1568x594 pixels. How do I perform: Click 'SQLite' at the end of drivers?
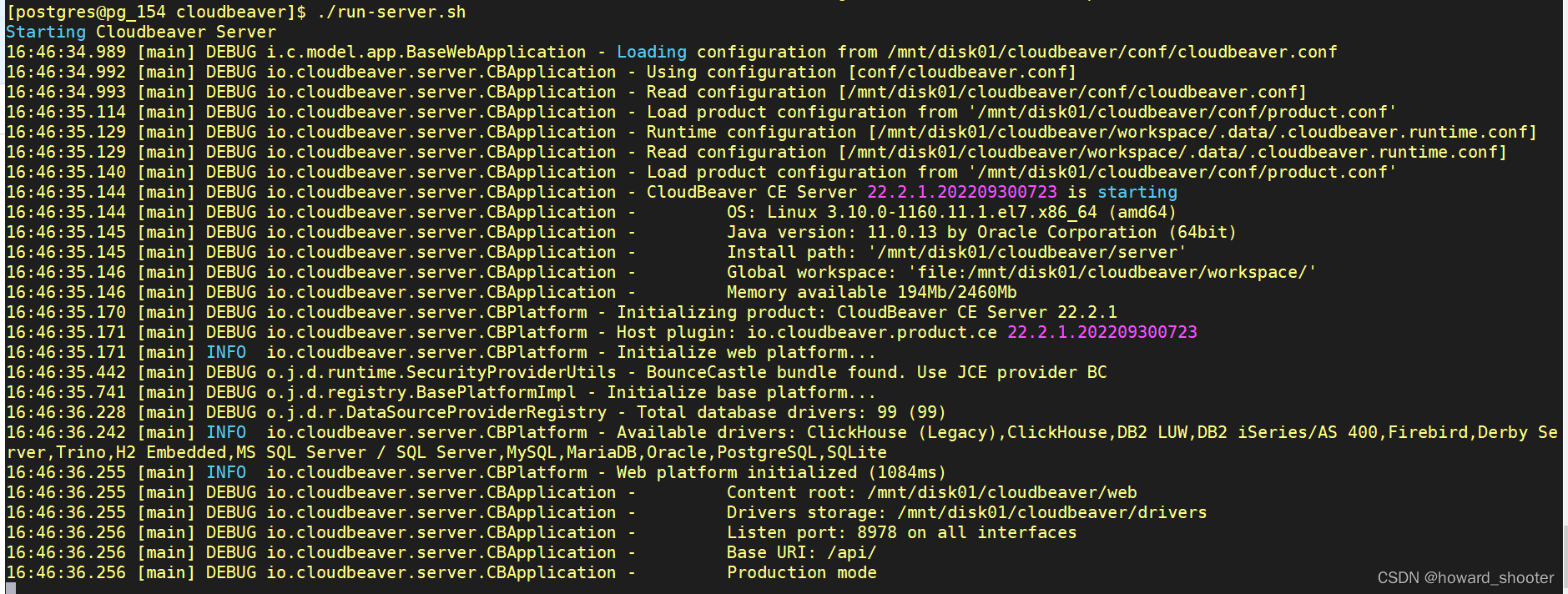click(x=857, y=453)
